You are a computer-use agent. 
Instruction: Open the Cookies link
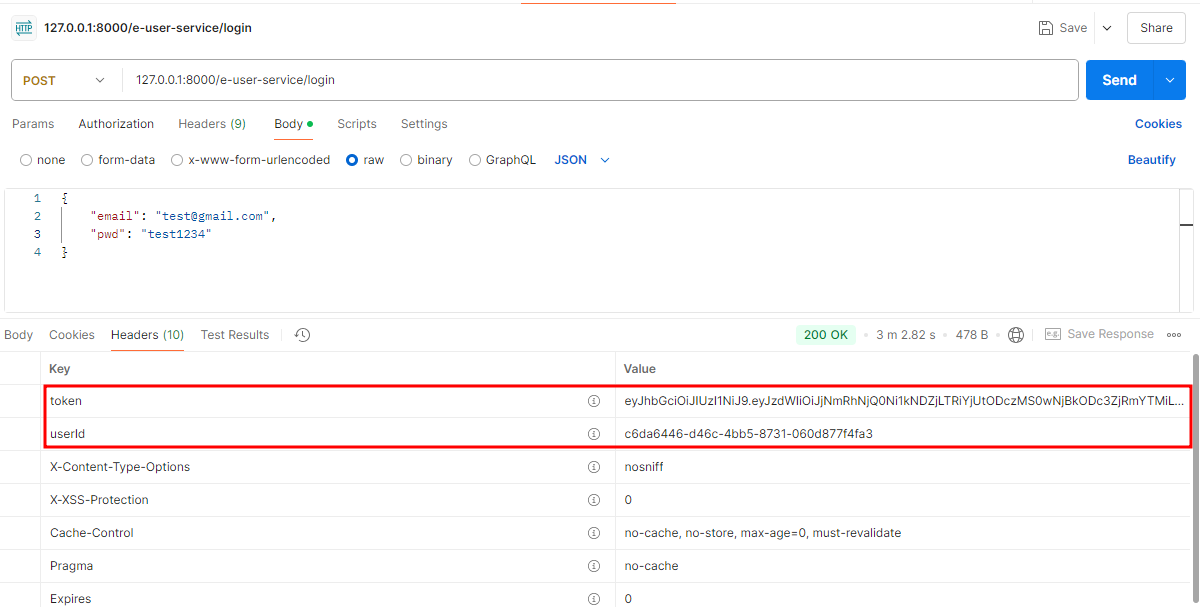point(1158,124)
